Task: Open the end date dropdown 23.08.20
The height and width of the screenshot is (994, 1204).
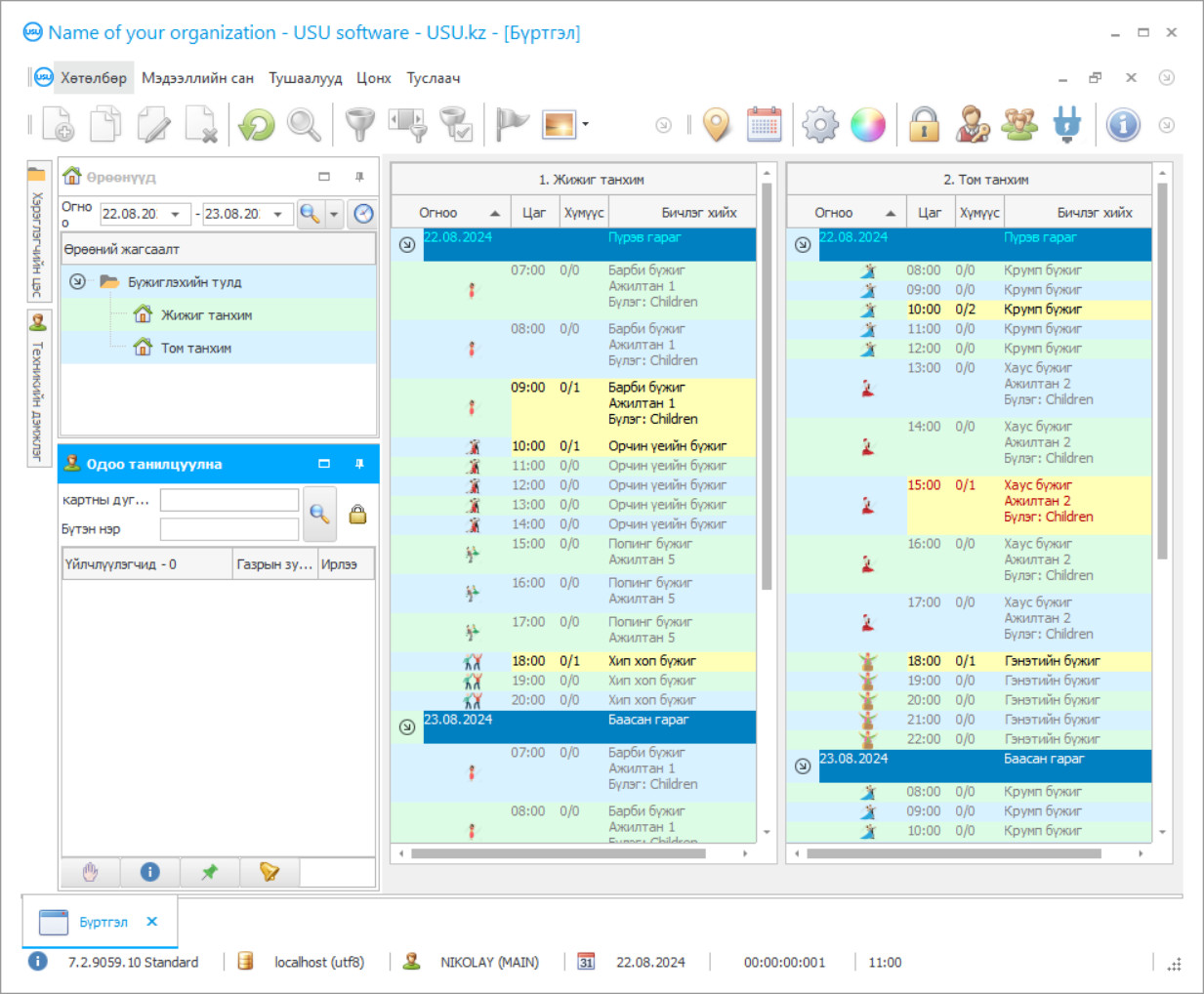Action: point(278,214)
